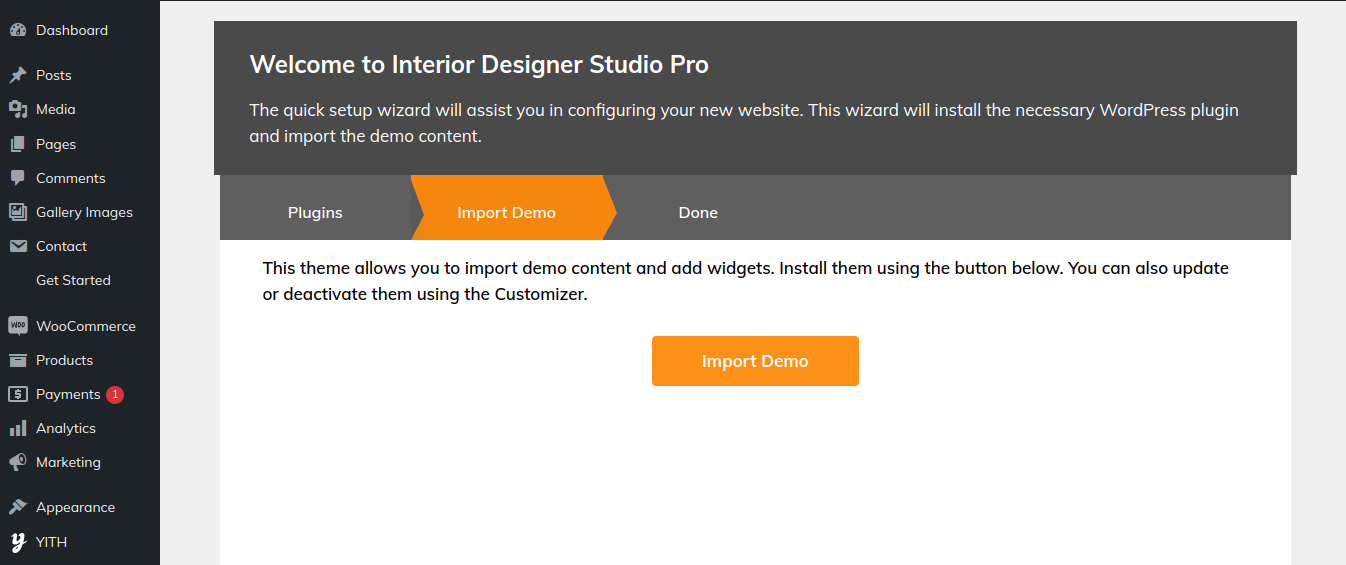
Task: Select the Import Demo step tab
Action: click(x=507, y=212)
